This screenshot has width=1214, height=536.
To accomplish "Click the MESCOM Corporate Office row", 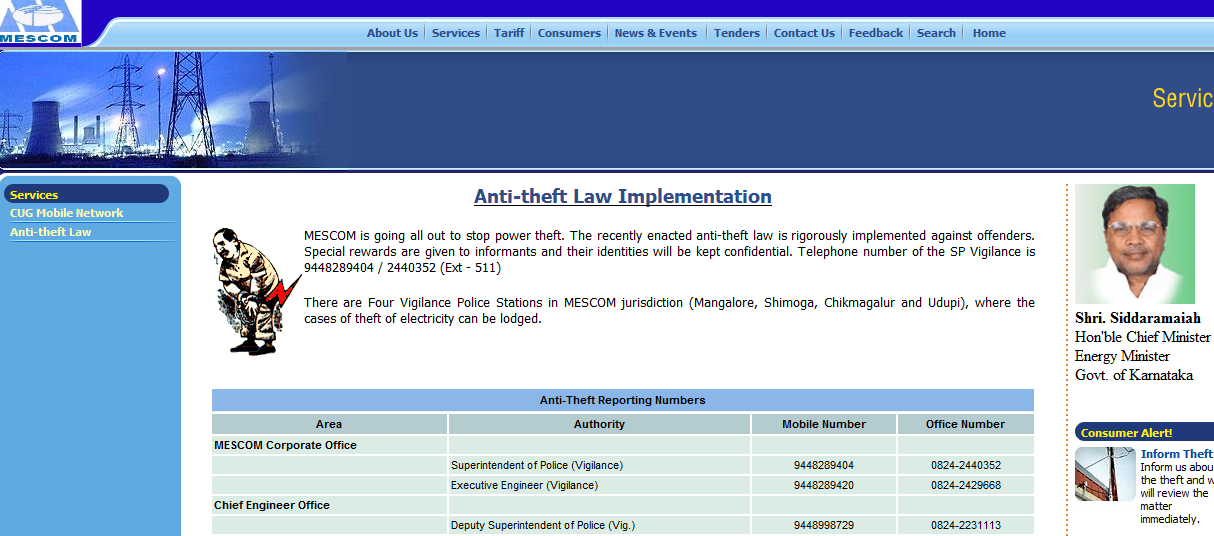I will [623, 445].
